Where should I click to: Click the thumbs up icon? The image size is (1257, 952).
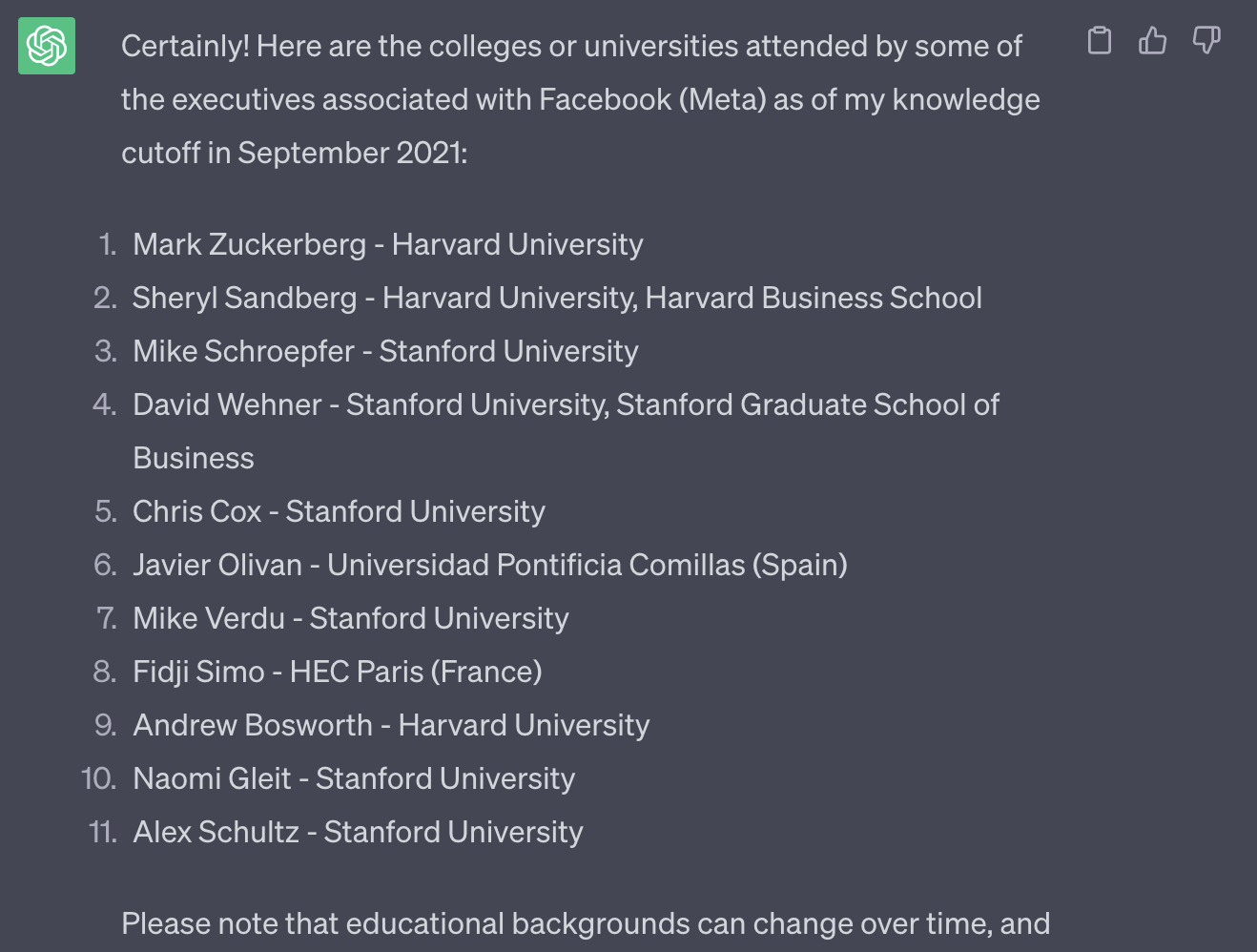(x=1153, y=40)
